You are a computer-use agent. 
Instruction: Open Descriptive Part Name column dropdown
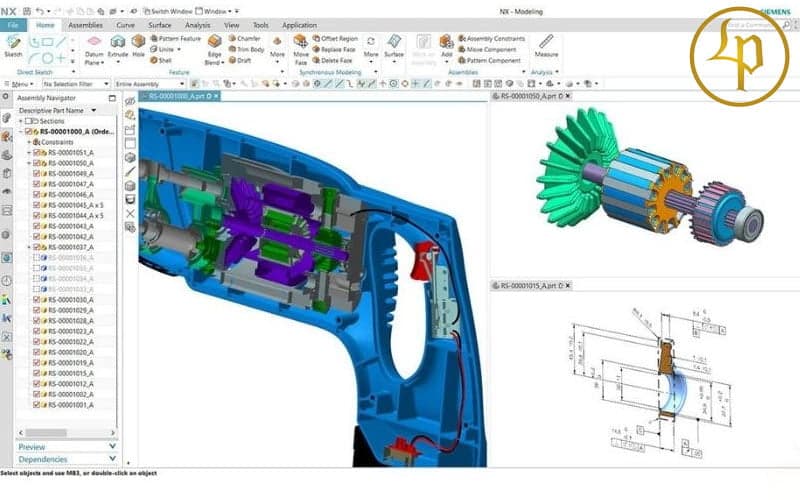(x=94, y=111)
